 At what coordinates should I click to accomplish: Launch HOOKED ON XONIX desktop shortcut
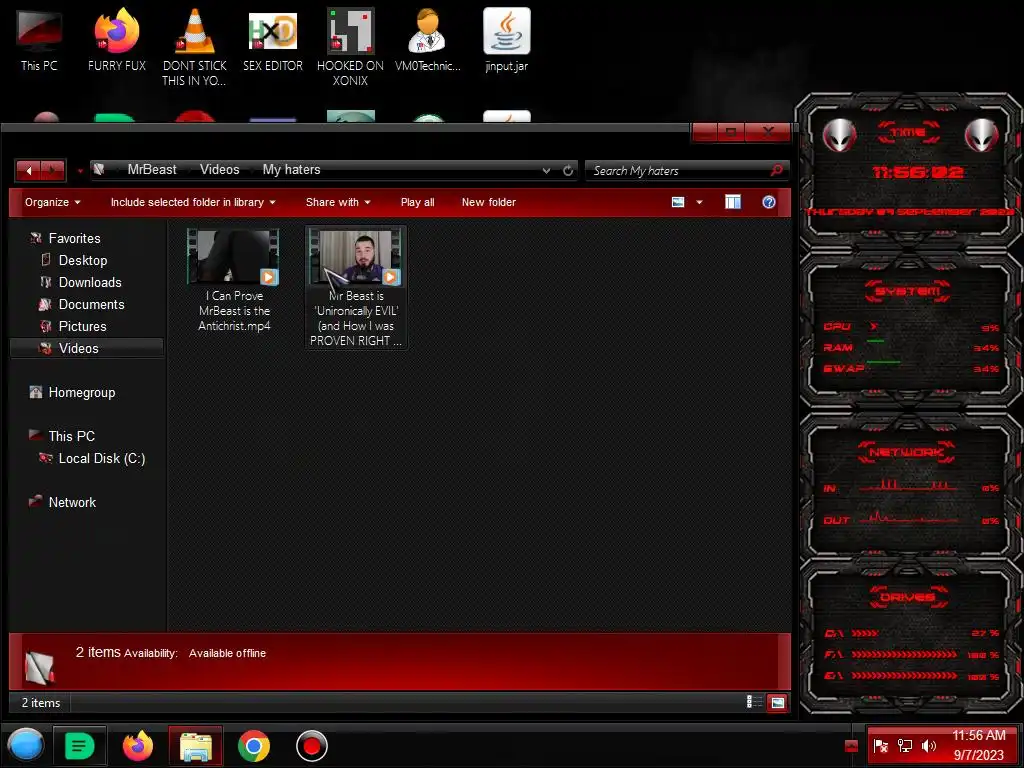350,46
